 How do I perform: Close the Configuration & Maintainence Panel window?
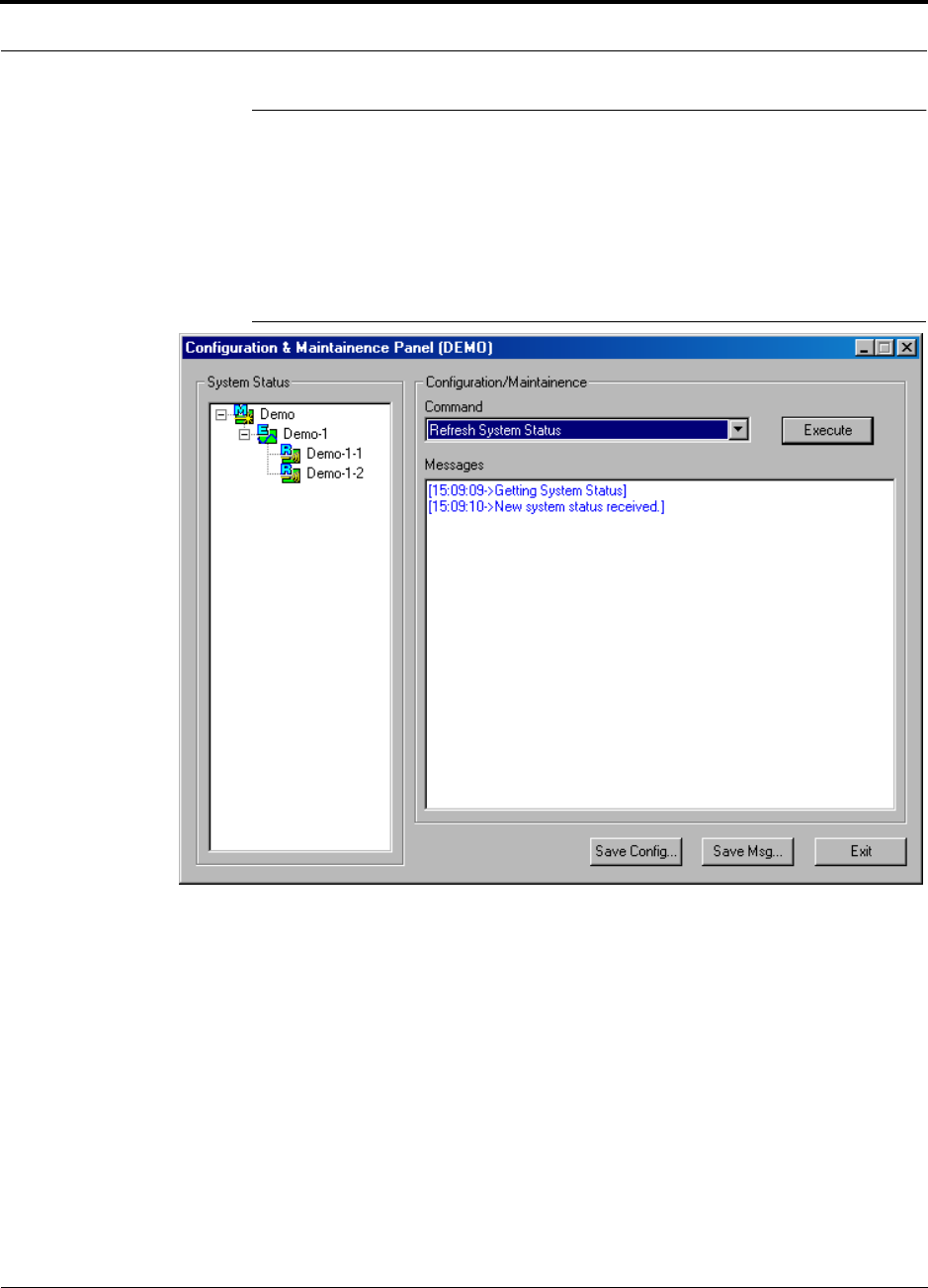[905, 348]
